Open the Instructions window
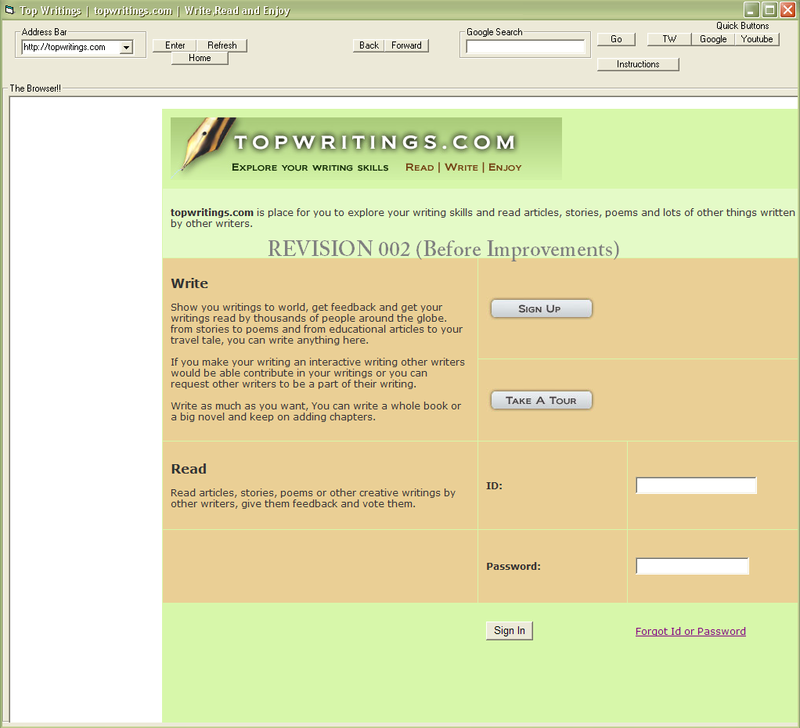The height and width of the screenshot is (728, 800). point(638,64)
